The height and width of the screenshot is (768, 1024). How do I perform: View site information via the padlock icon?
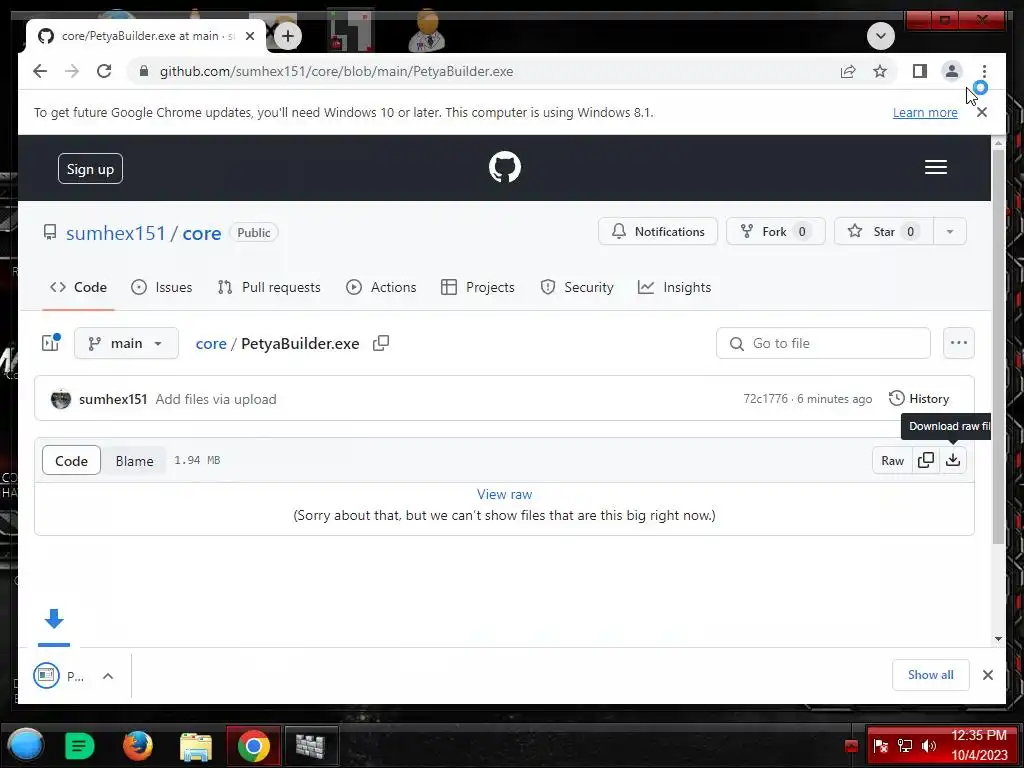144,71
